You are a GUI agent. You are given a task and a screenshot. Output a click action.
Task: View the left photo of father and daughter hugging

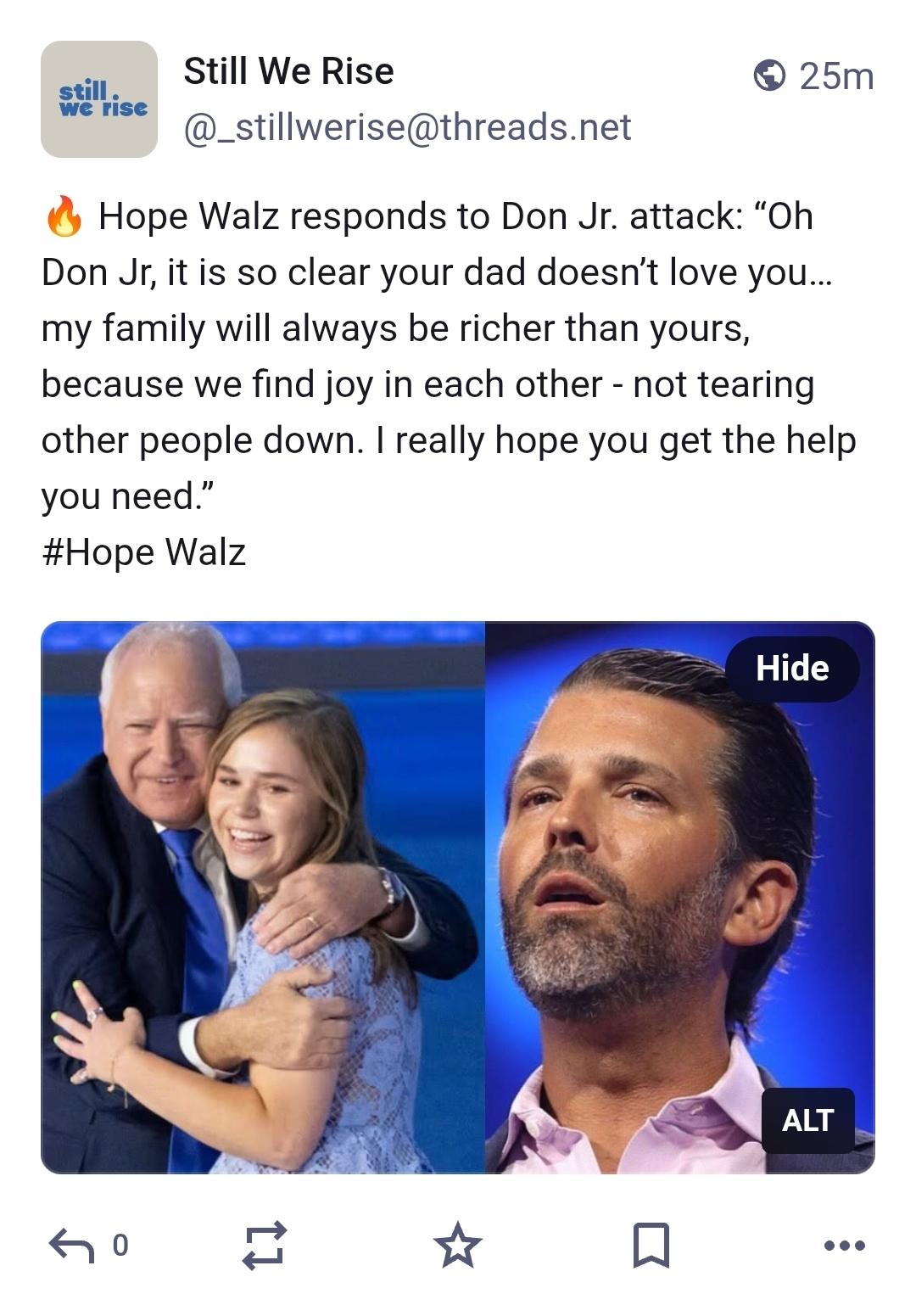(x=263, y=898)
